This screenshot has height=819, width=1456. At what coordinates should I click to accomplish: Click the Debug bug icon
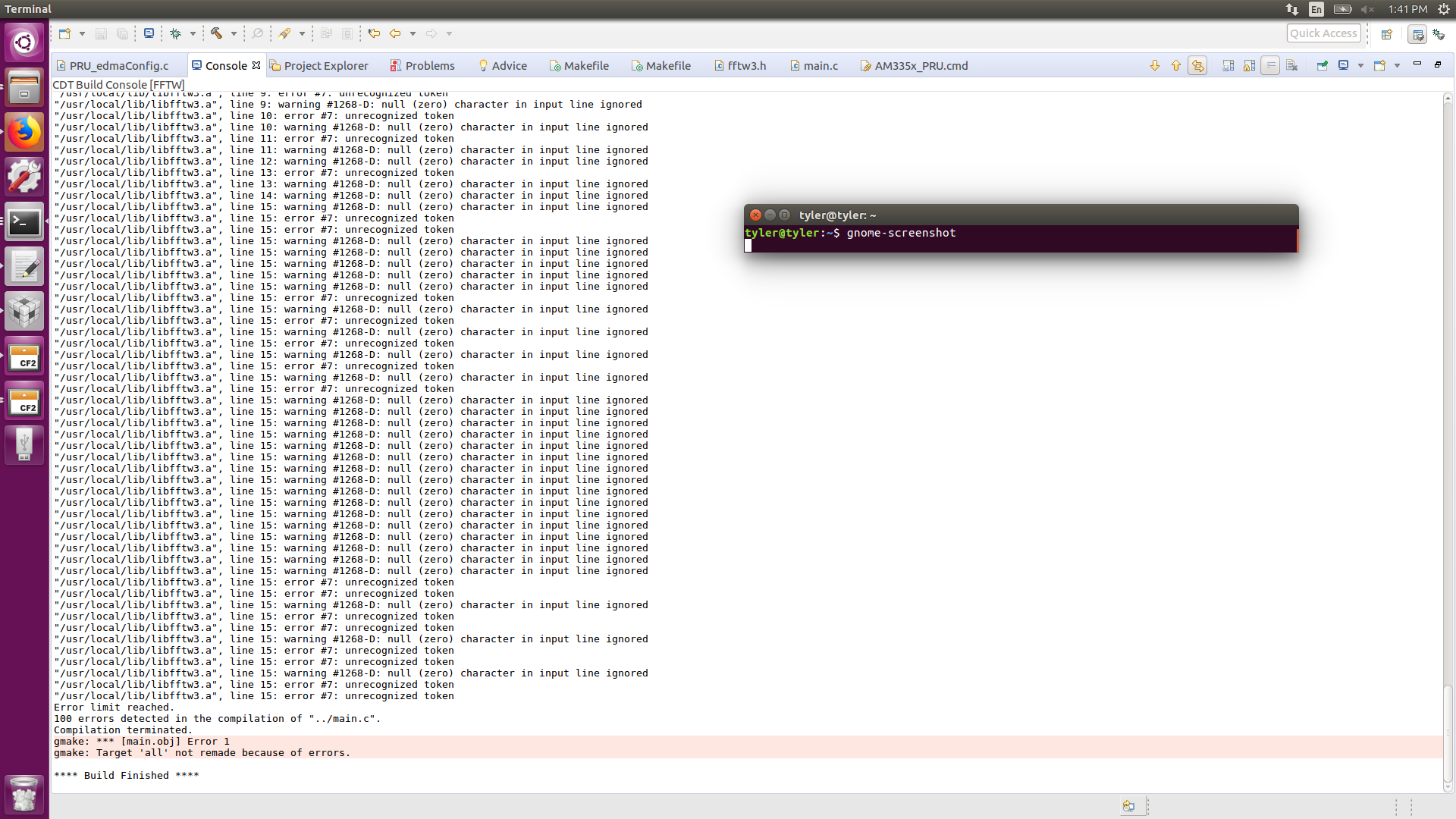click(175, 33)
